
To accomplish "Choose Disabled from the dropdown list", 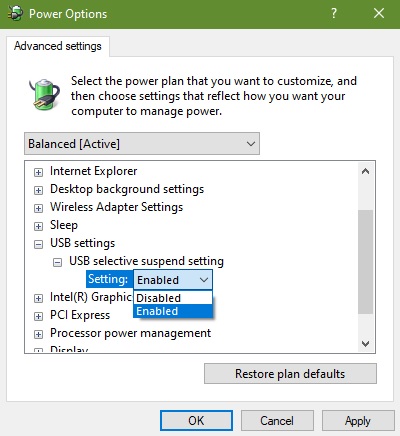I will (173, 298).
